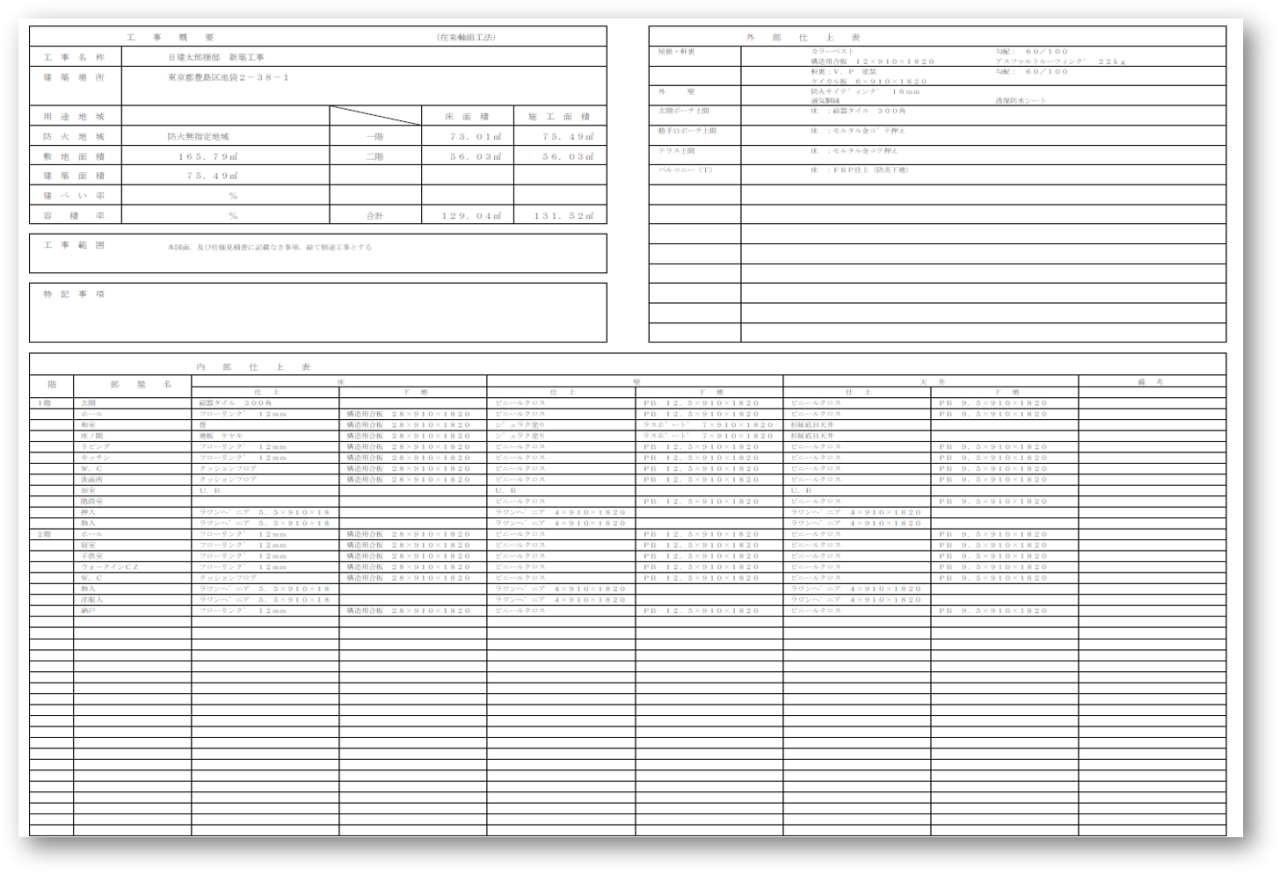Click the 建ぺい率 label cell
The image size is (1280, 874).
75,194
